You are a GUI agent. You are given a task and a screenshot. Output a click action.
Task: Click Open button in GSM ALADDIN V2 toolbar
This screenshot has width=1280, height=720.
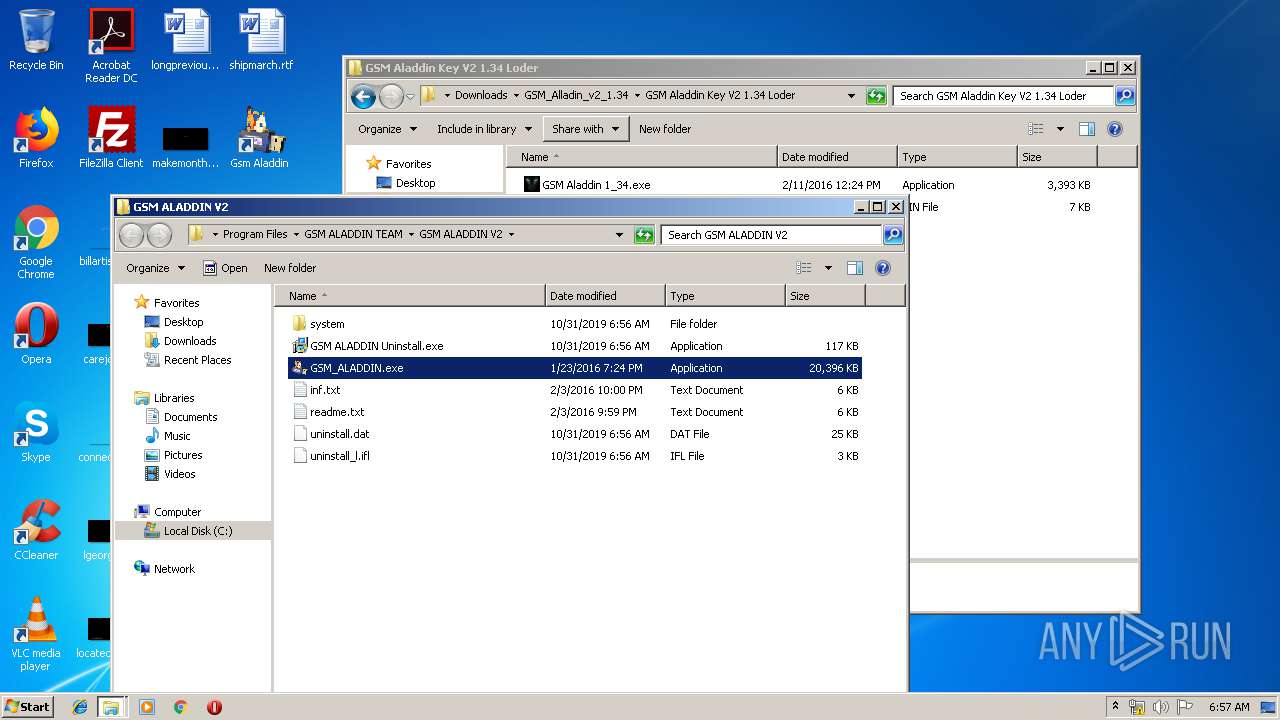pos(225,268)
